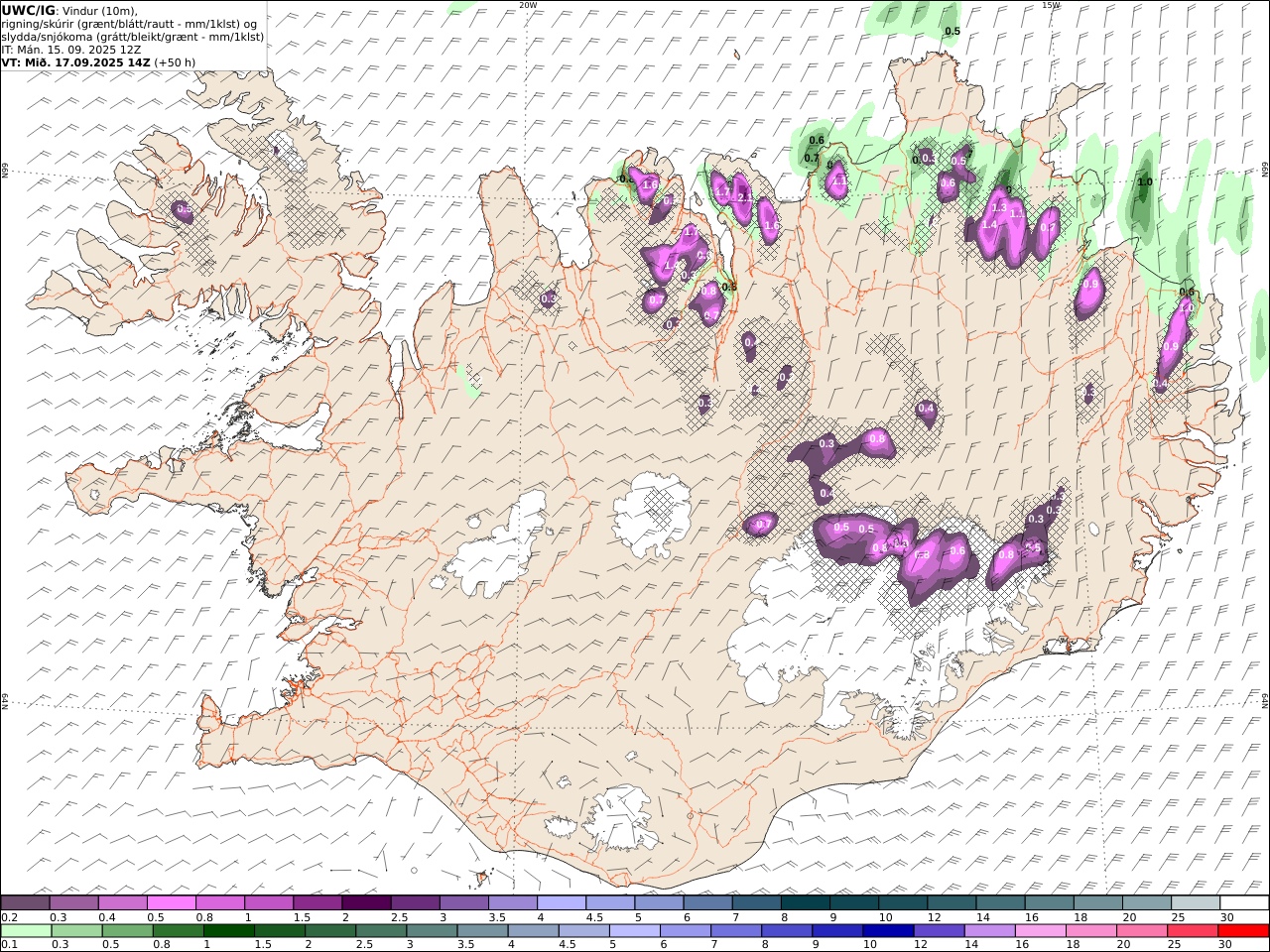Click the 15W longitude label
Image resolution: width=1270 pixels, height=952 pixels.
(x=1051, y=5)
